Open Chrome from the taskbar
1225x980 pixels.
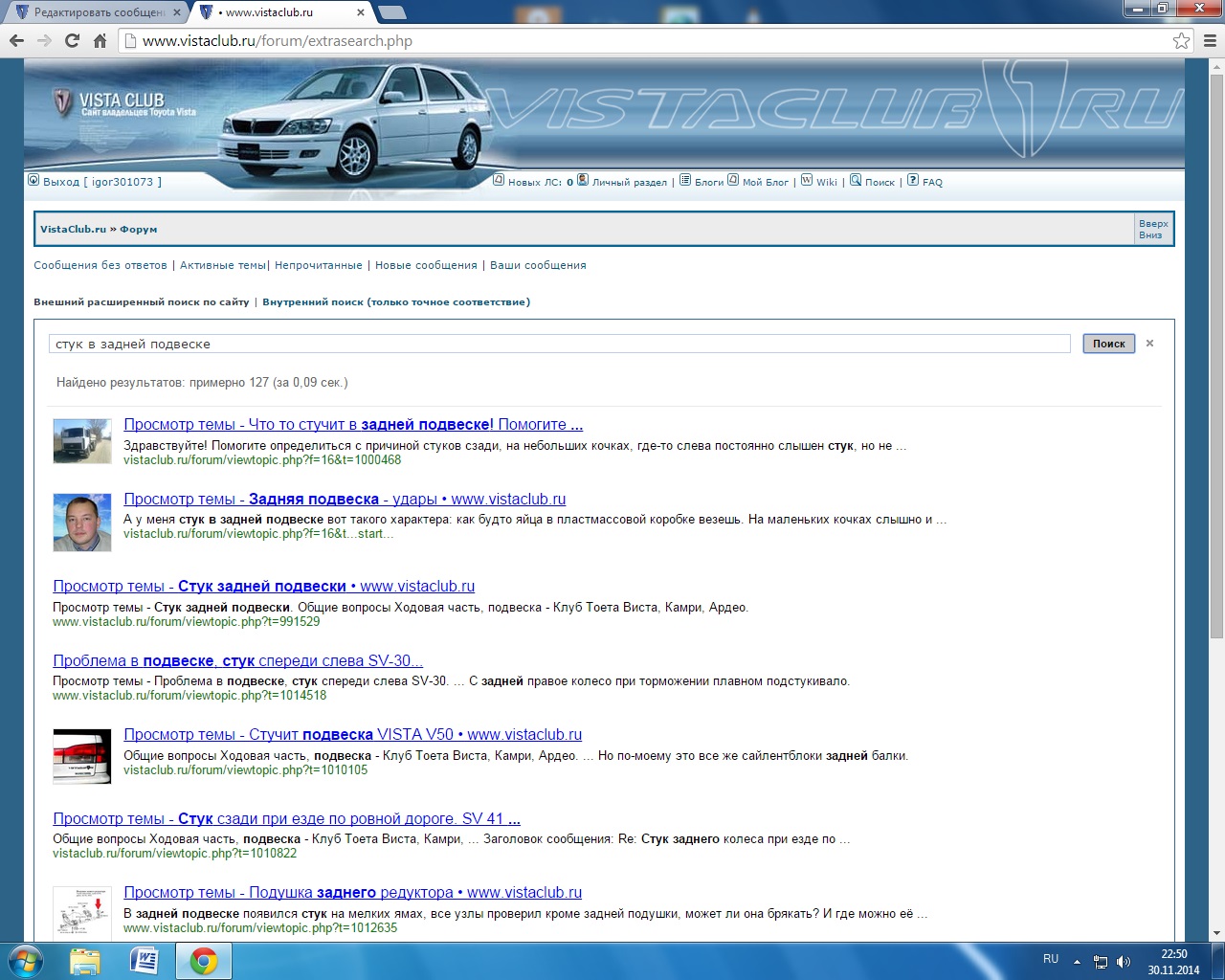coord(203,961)
